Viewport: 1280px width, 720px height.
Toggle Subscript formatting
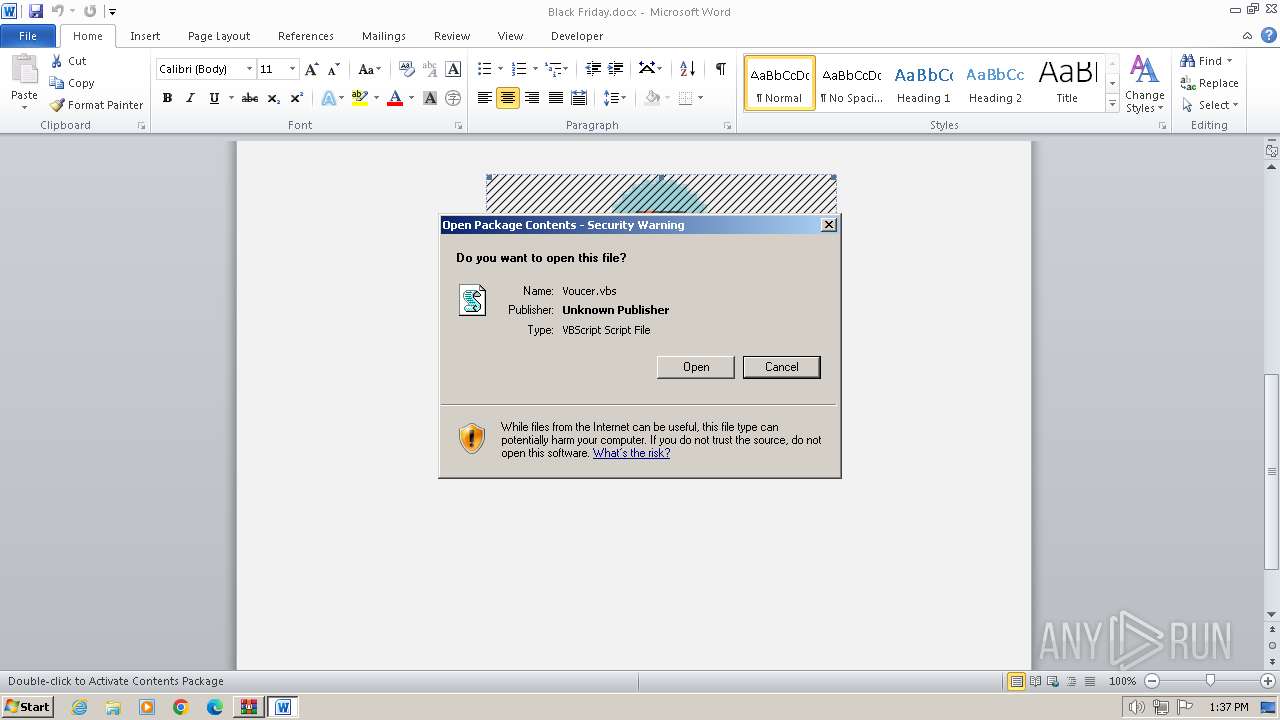point(273,98)
